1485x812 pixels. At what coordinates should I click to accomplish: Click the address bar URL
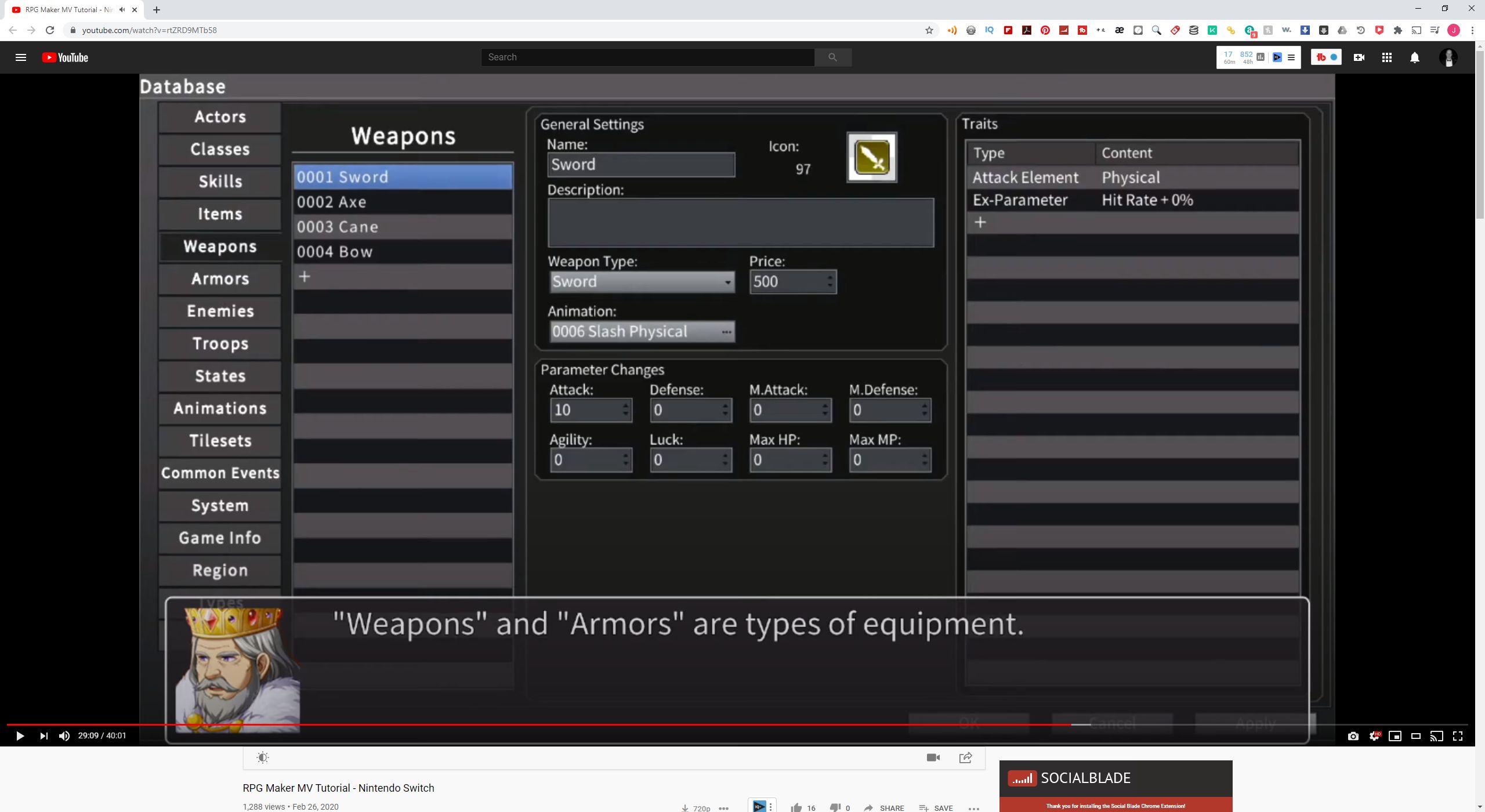(149, 30)
